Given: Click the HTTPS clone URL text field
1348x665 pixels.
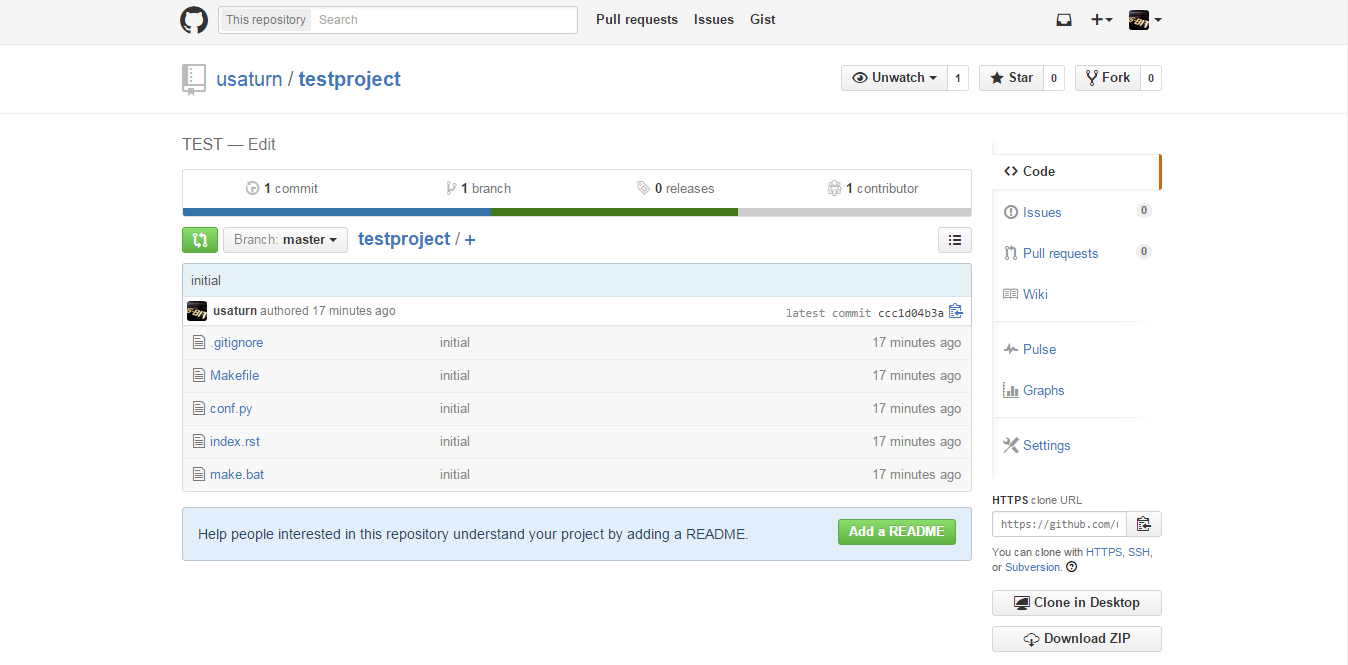Looking at the screenshot, I should (1059, 524).
